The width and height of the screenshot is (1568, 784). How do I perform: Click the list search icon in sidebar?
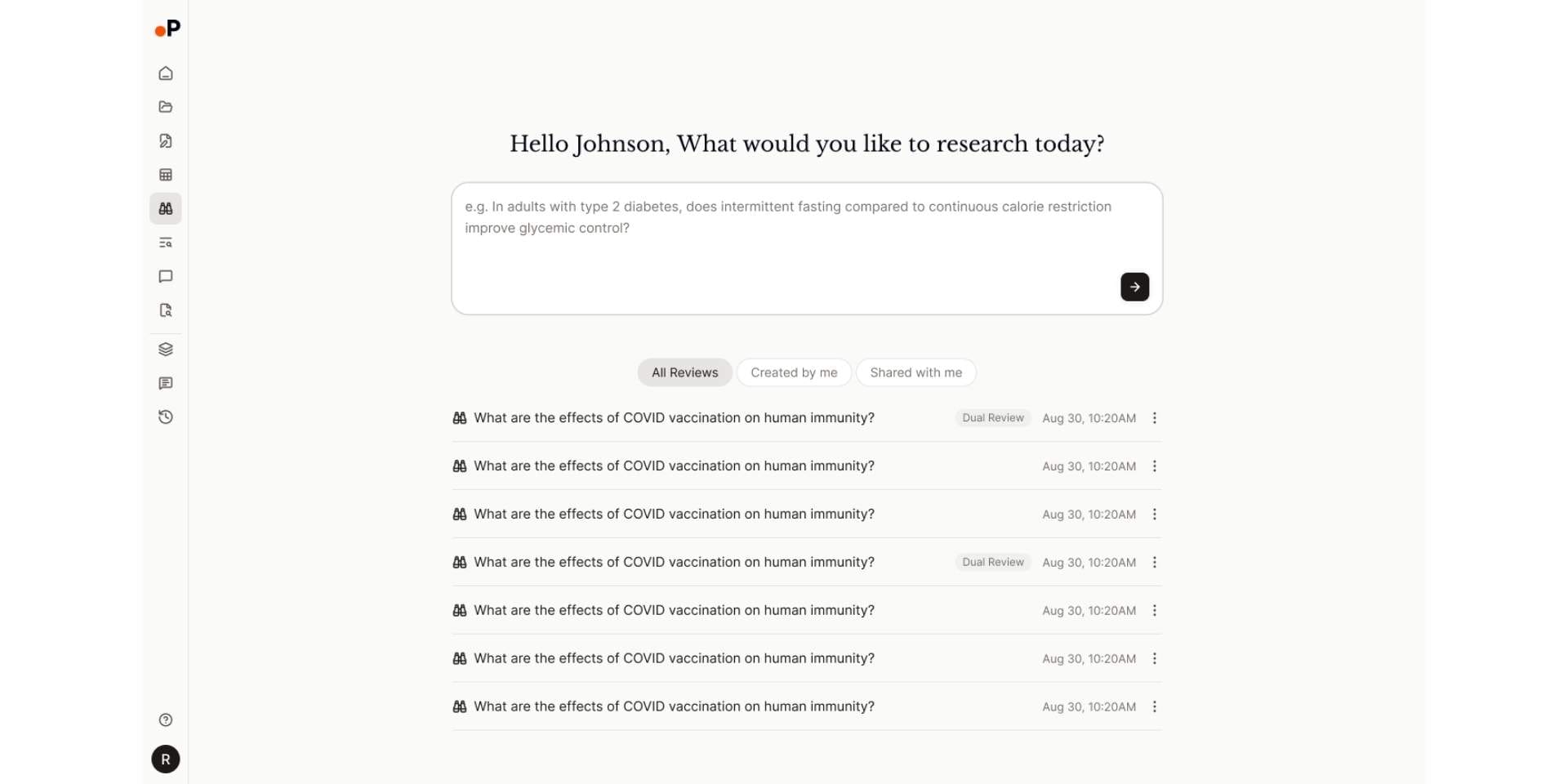[166, 243]
